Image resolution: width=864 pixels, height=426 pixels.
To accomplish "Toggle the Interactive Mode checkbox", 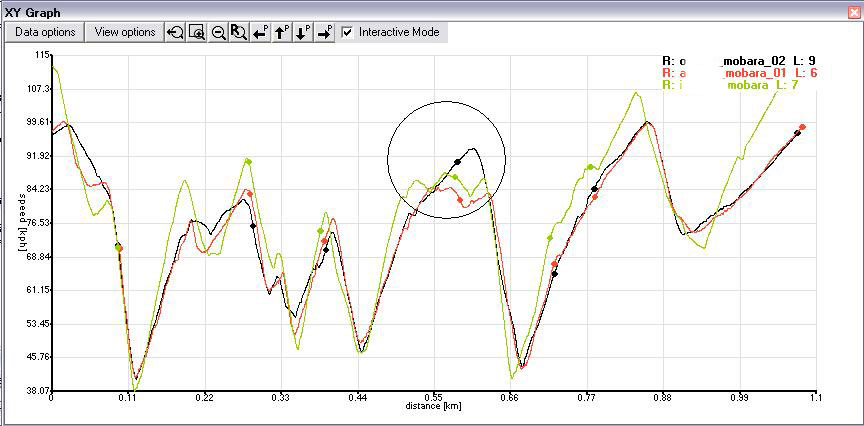I will point(347,32).
